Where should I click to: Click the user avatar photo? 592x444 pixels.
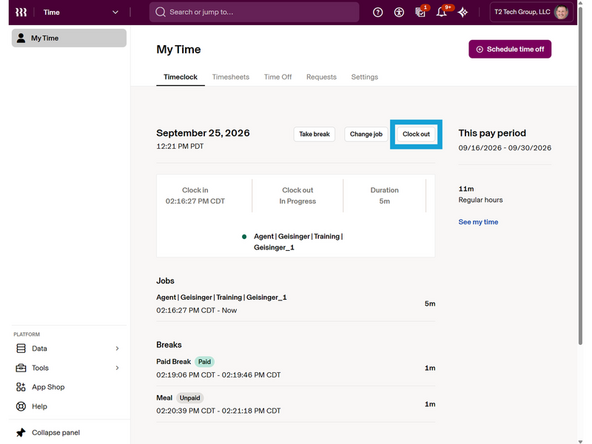(x=561, y=12)
